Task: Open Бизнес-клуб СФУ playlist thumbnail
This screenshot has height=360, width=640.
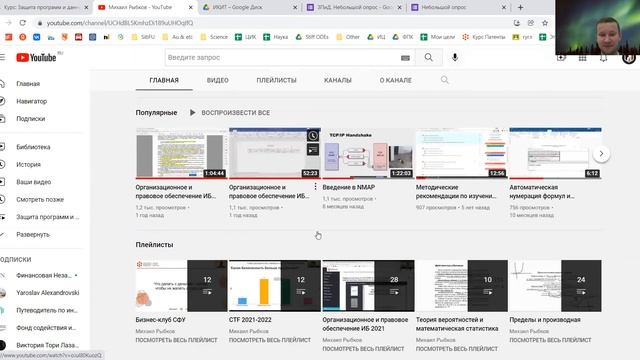Action: (181, 286)
